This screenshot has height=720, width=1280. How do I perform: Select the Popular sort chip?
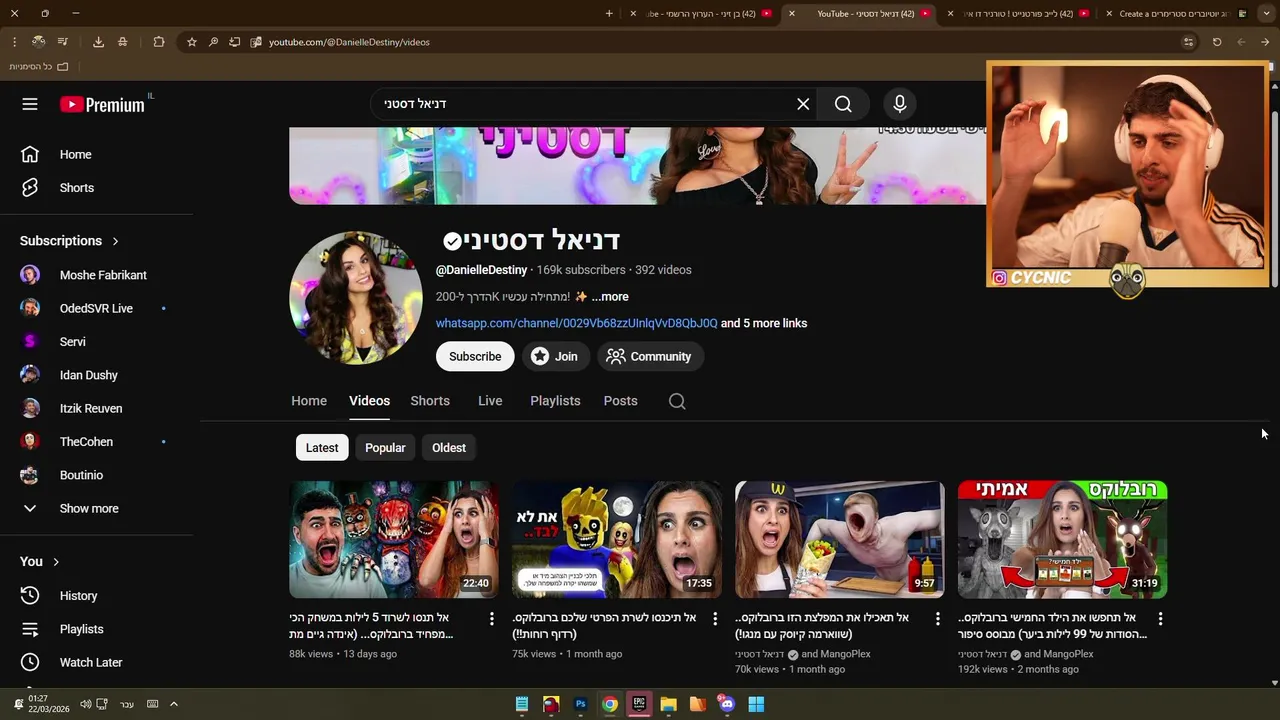click(x=385, y=448)
